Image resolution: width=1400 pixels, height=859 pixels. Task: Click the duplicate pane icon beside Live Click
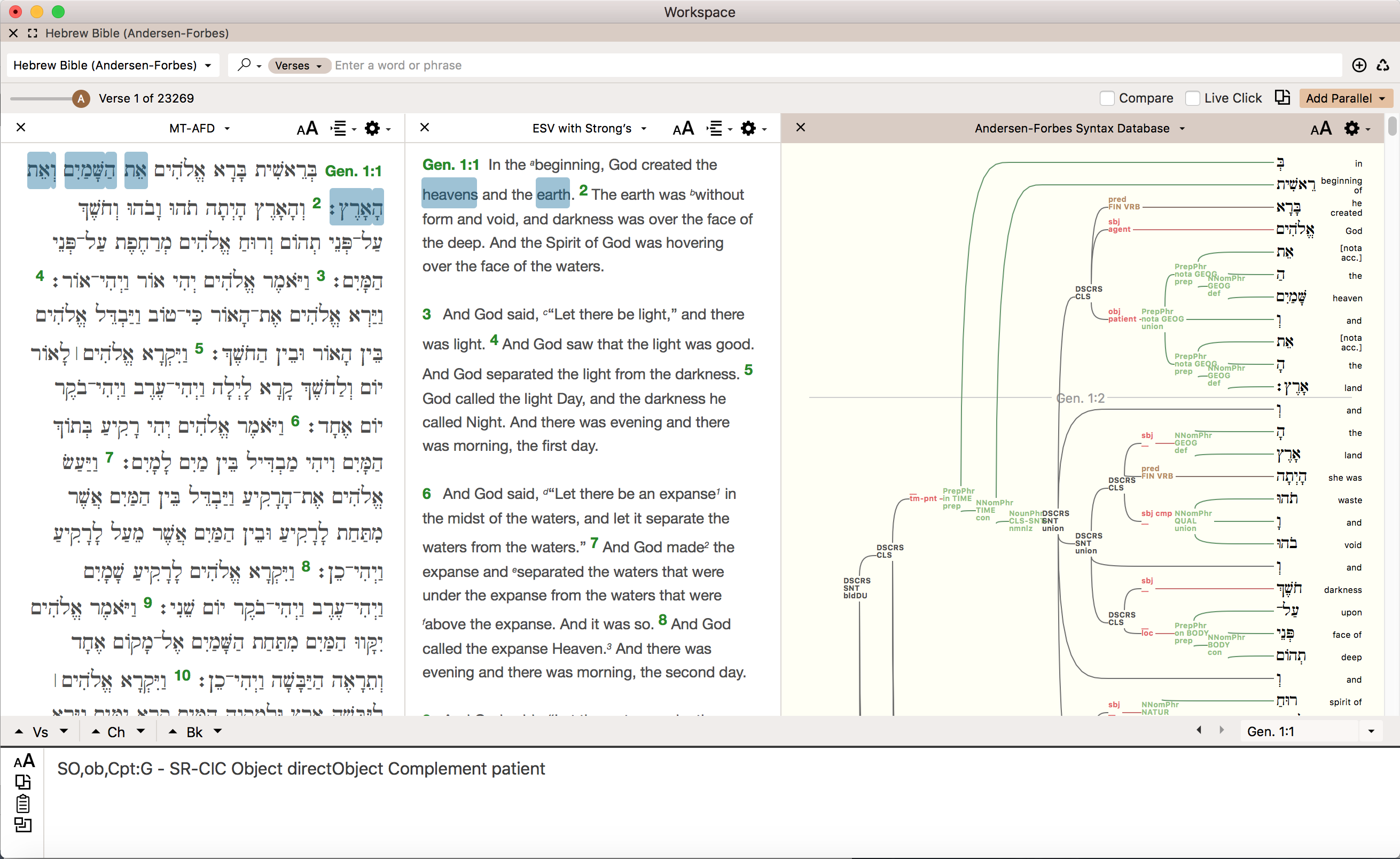pos(1282,98)
